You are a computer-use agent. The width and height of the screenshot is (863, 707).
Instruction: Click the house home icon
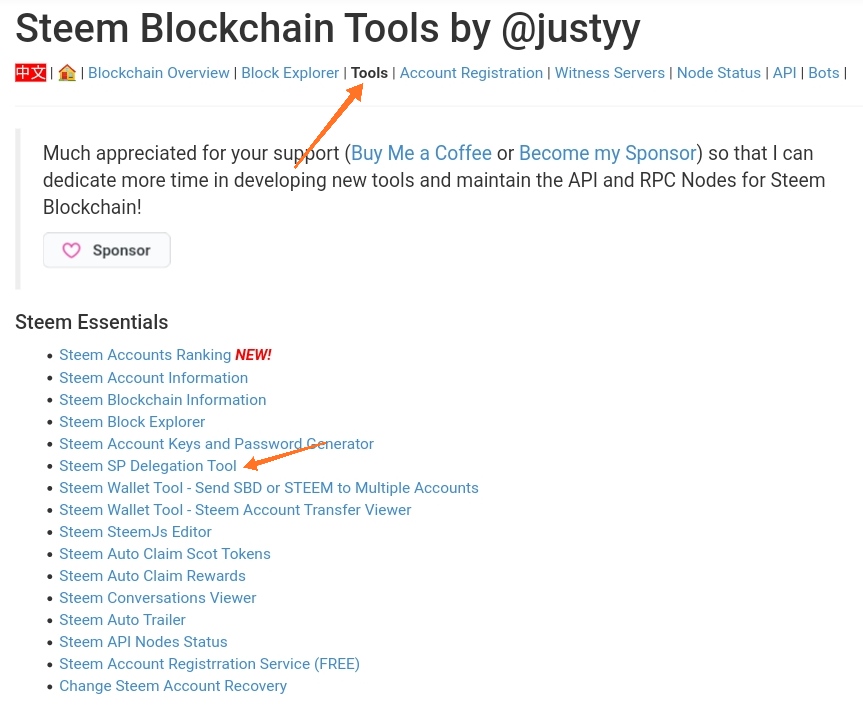click(67, 73)
